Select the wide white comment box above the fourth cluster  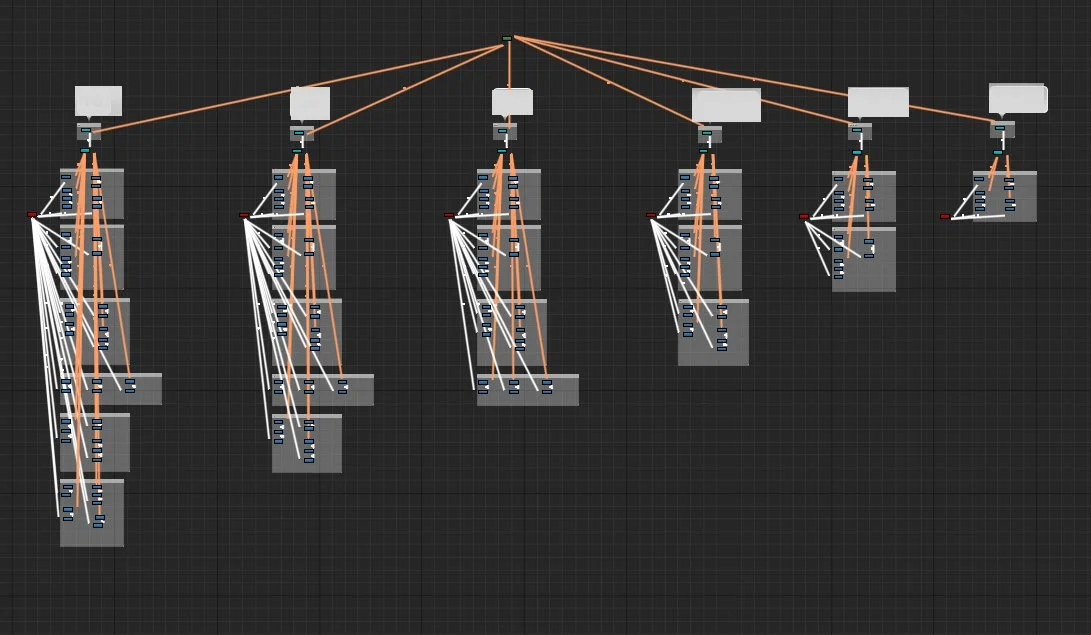coord(725,105)
